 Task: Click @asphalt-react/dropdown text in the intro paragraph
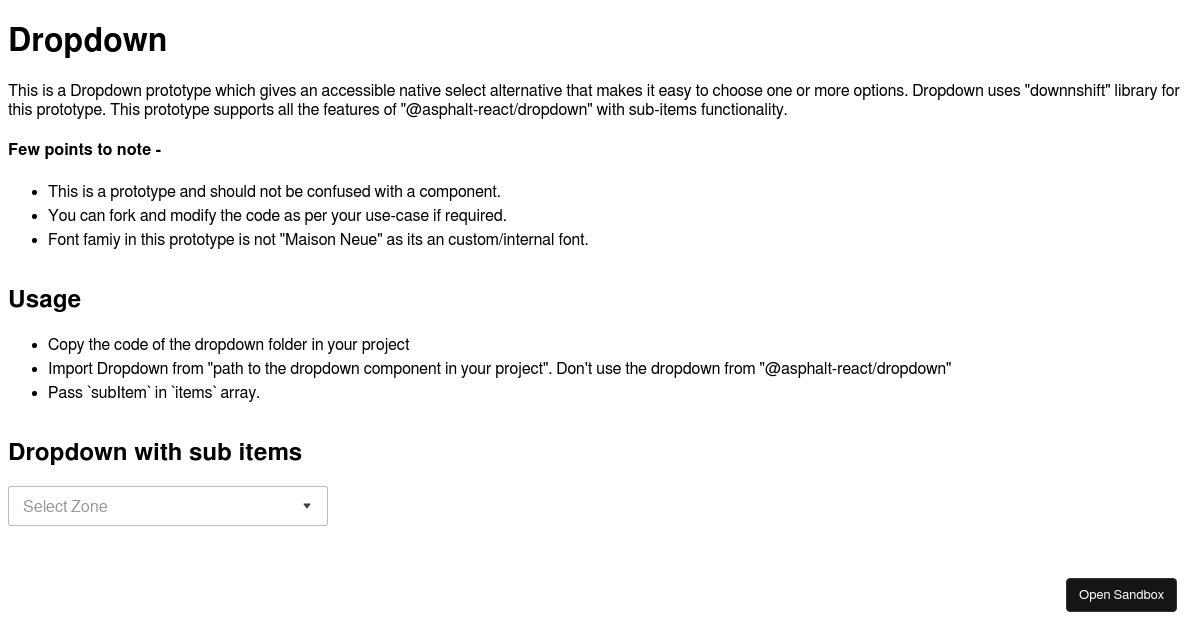click(496, 109)
